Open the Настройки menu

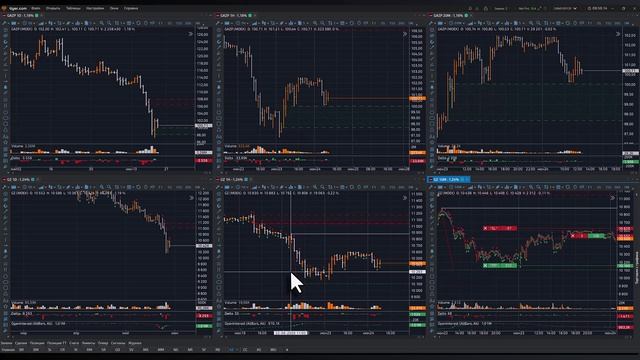pyautogui.click(x=95, y=8)
